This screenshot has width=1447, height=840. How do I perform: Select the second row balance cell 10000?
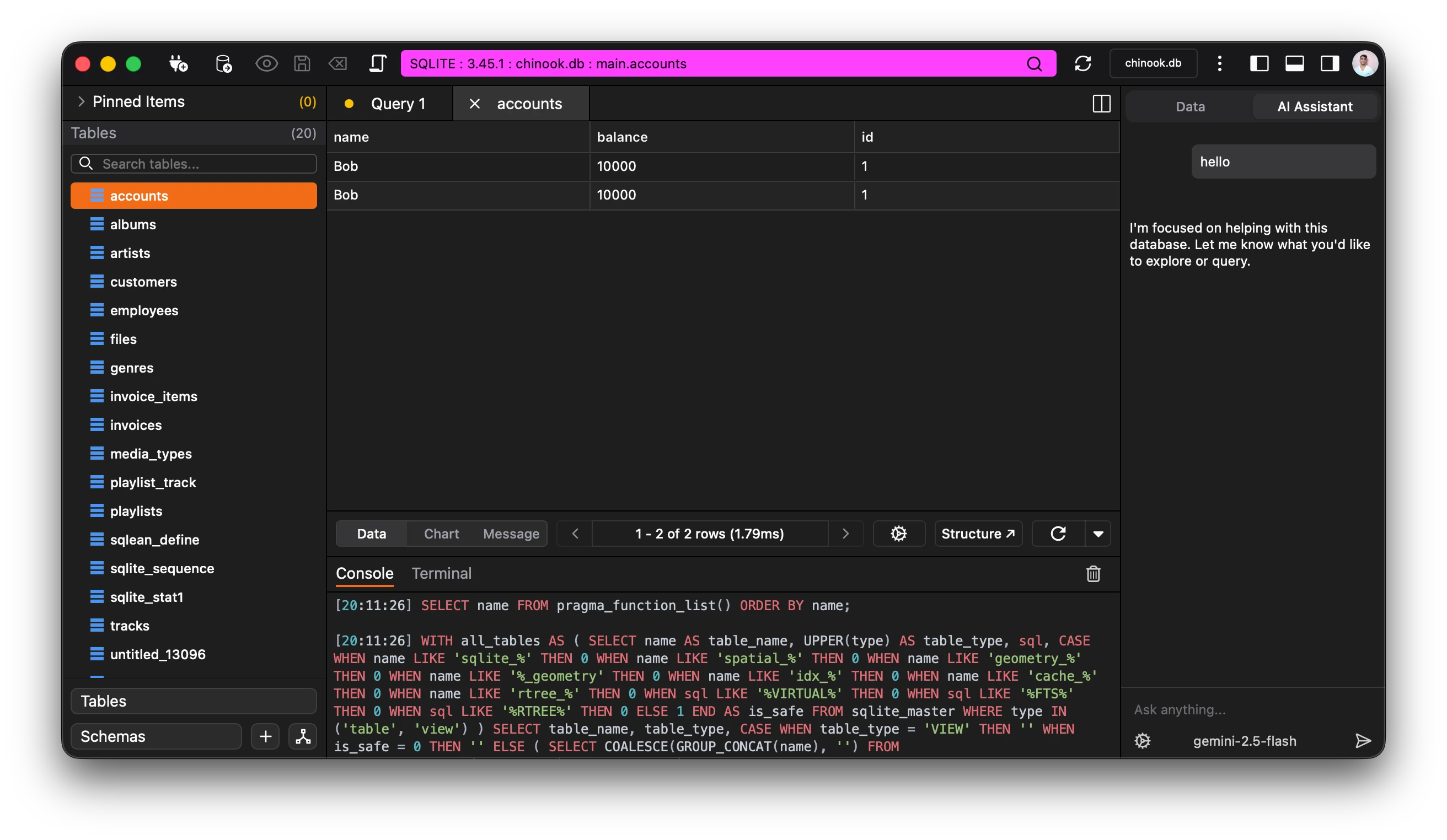click(722, 195)
